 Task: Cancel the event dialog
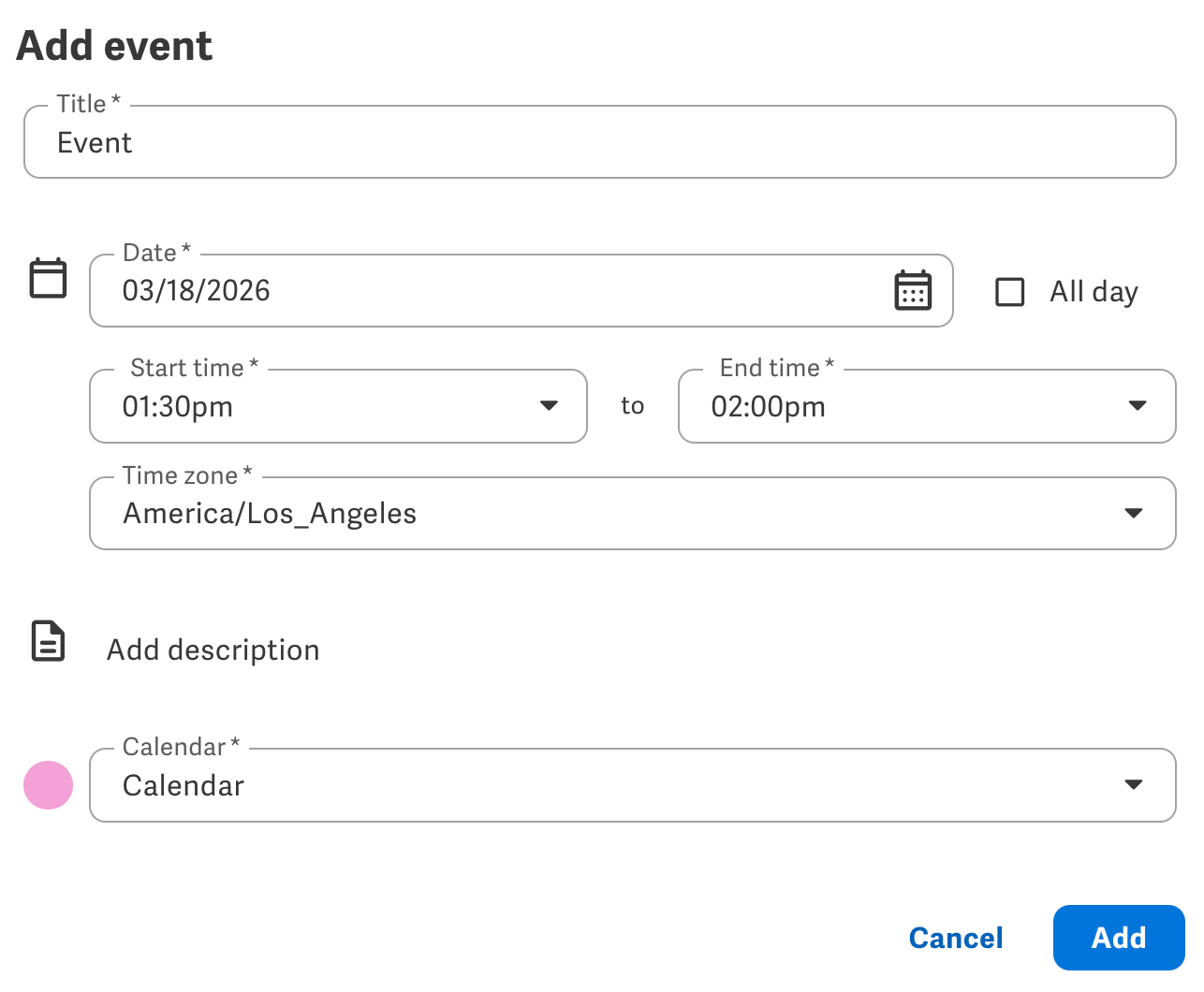tap(956, 938)
